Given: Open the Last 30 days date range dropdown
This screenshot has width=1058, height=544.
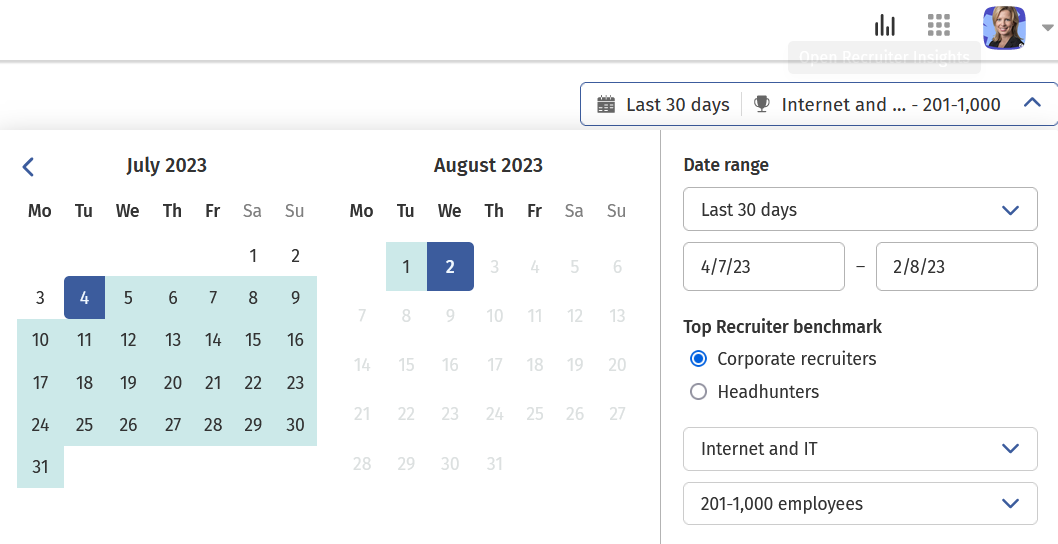Looking at the screenshot, I should pos(860,210).
